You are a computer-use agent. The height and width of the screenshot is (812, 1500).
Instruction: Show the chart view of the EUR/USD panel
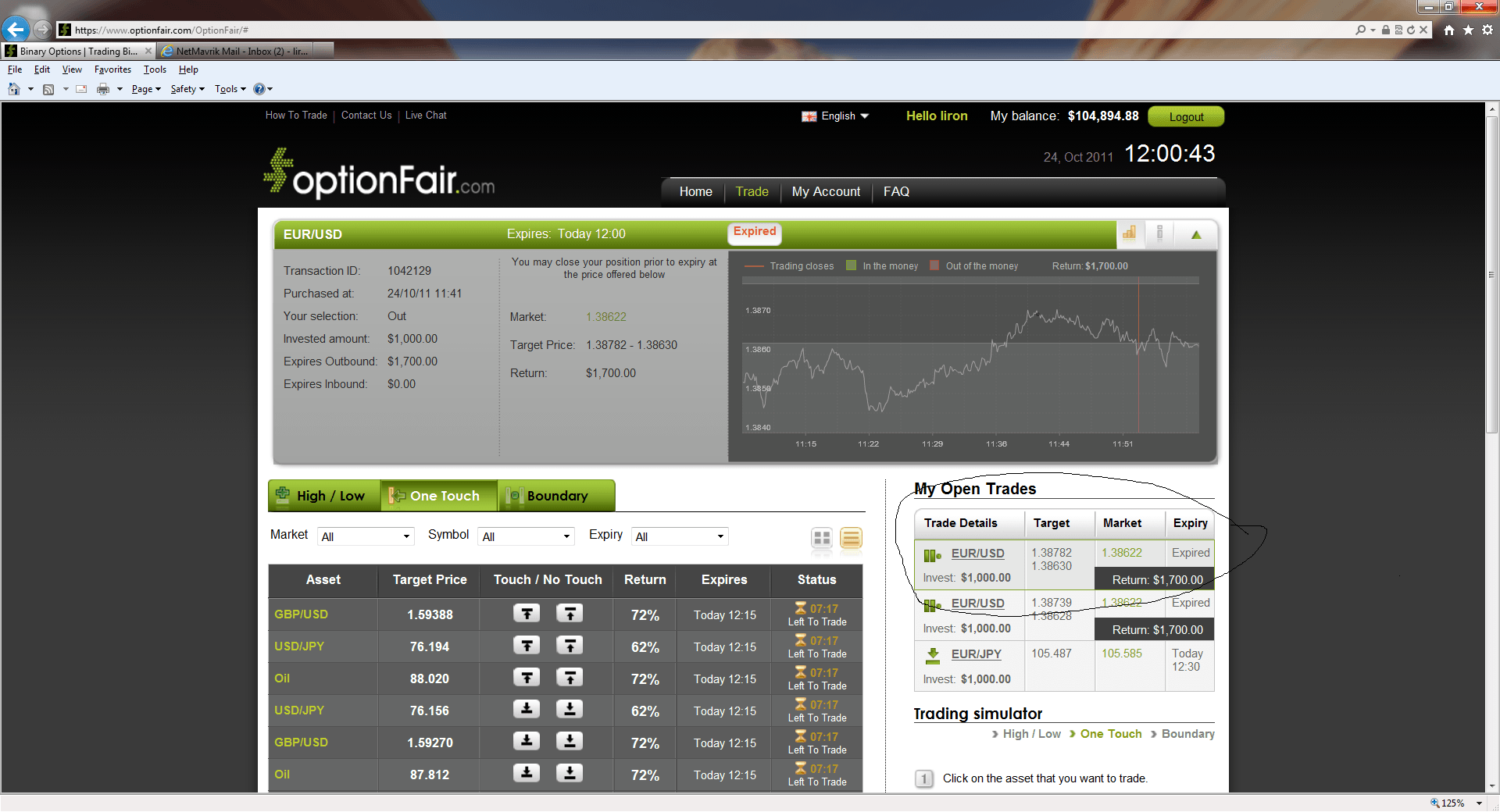1130,233
